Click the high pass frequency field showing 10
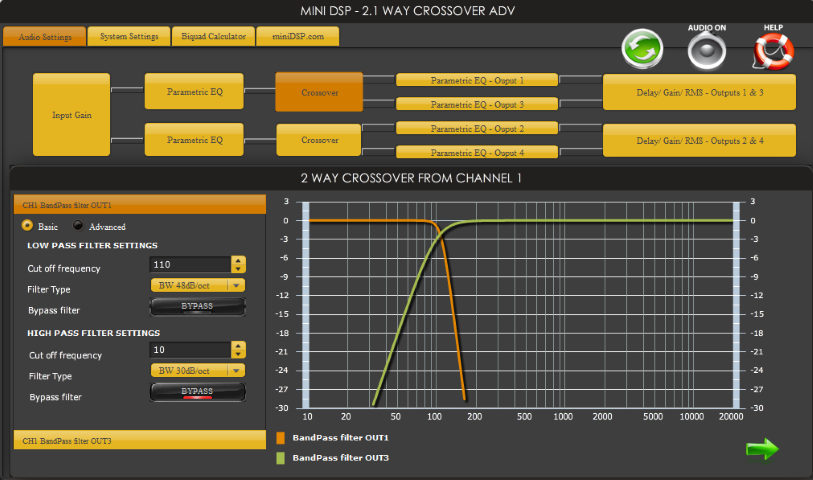 tap(190, 350)
